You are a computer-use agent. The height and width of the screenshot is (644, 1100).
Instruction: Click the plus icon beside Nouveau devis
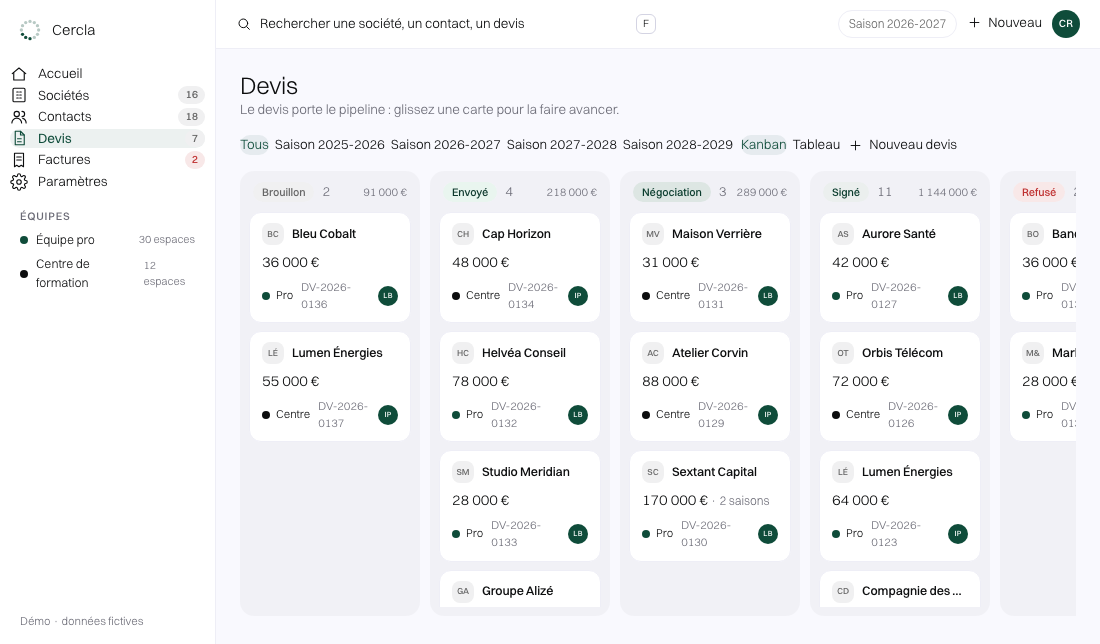click(x=855, y=145)
